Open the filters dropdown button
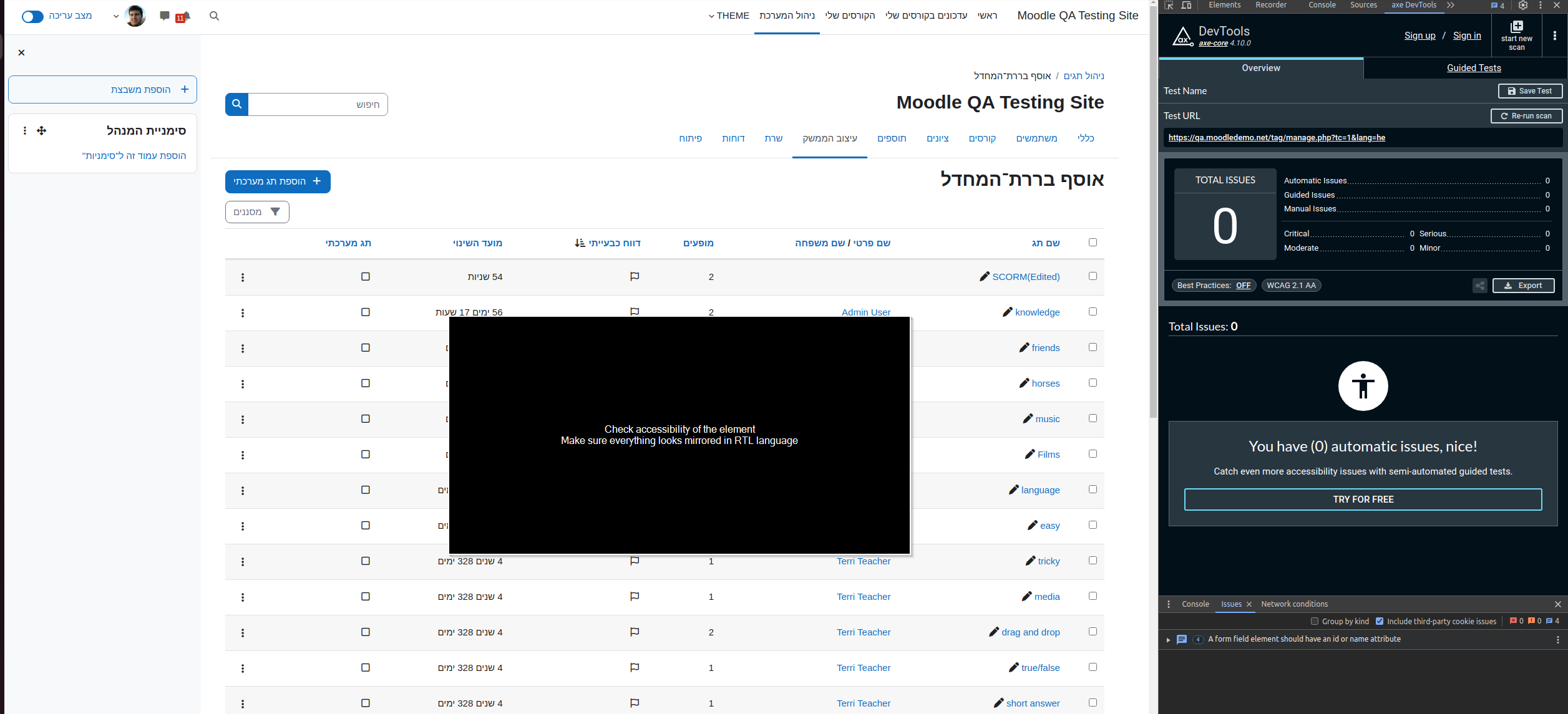Screen dimensions: 1568x714 tap(257, 212)
